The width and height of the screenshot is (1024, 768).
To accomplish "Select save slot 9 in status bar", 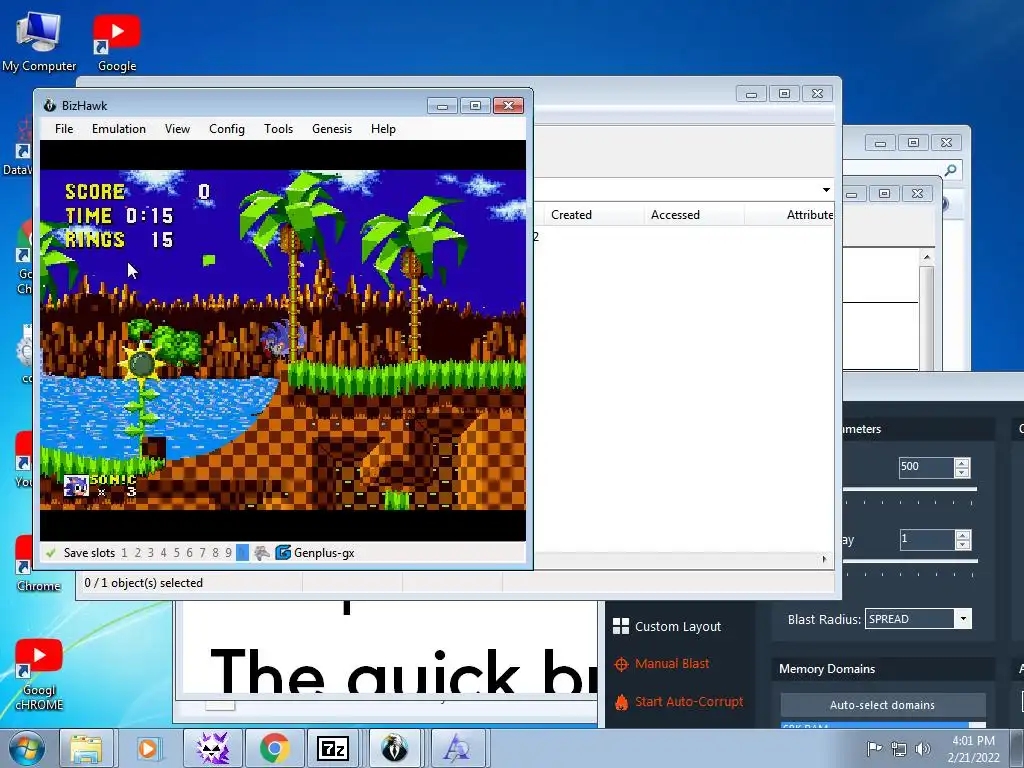I will click(x=228, y=552).
